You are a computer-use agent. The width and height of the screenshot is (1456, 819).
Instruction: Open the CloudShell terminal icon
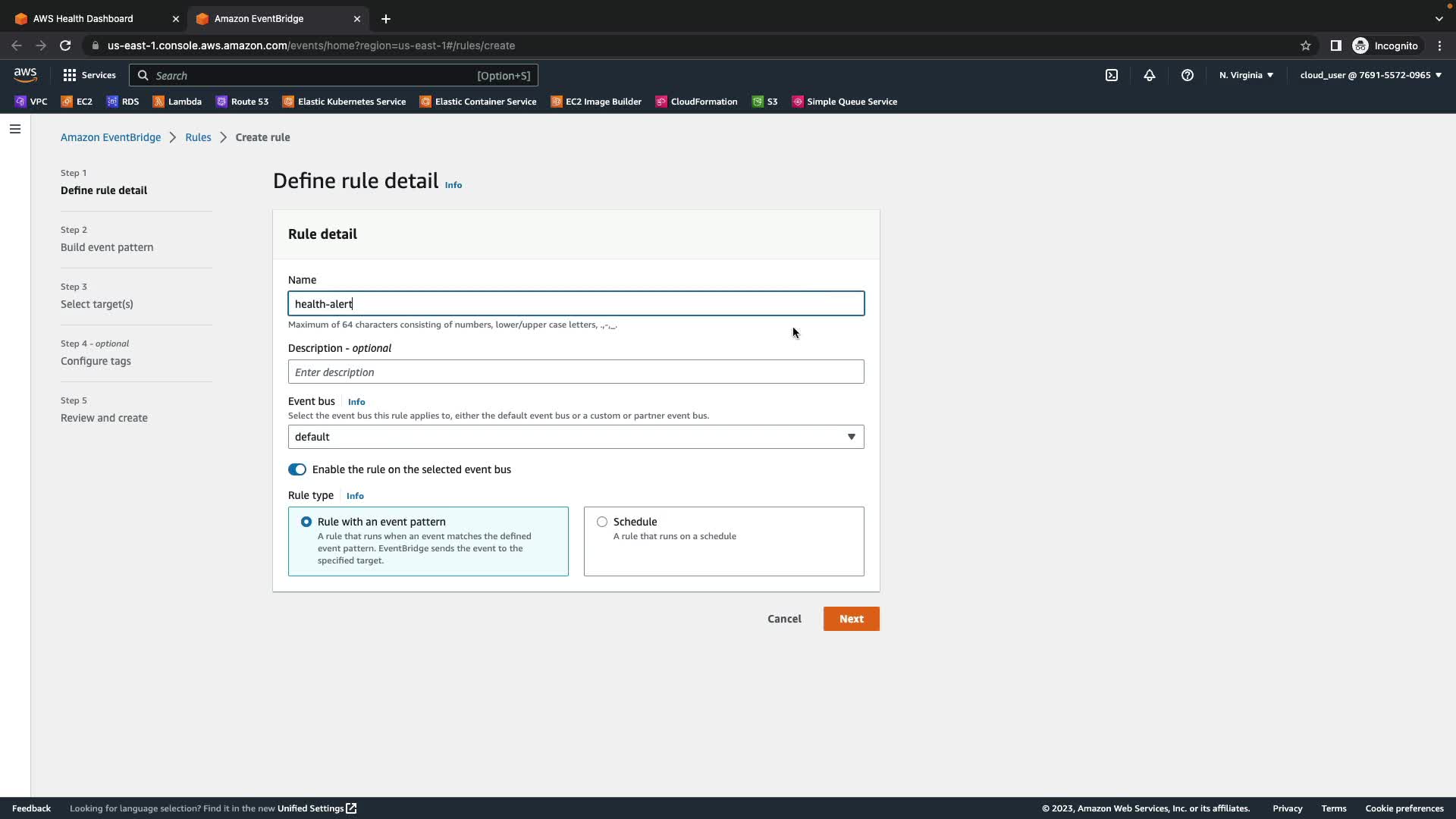[1111, 75]
